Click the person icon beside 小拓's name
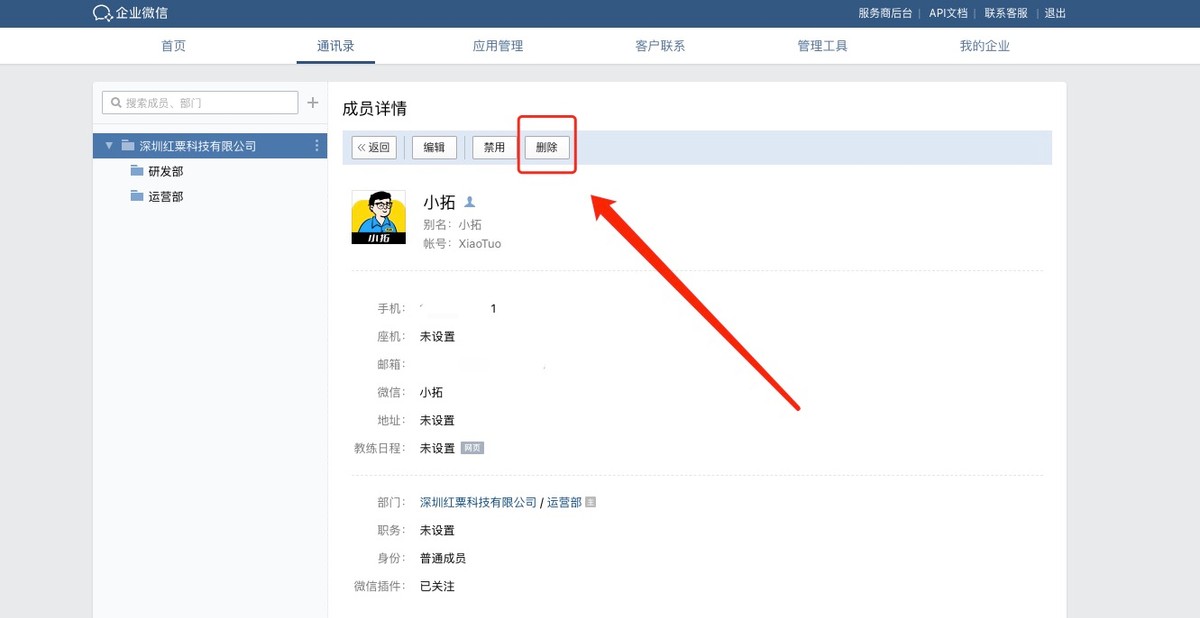The image size is (1200, 618). (470, 201)
